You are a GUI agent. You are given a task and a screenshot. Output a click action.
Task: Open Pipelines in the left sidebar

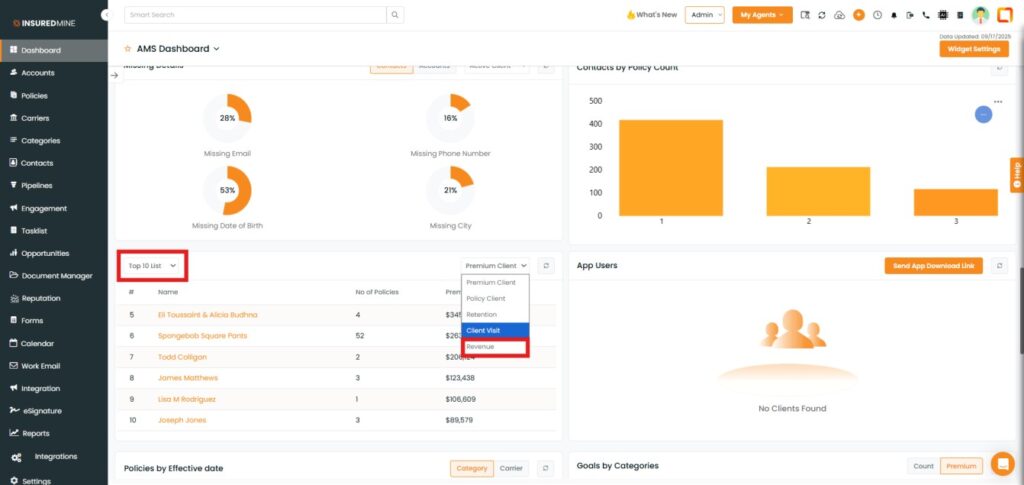point(37,185)
